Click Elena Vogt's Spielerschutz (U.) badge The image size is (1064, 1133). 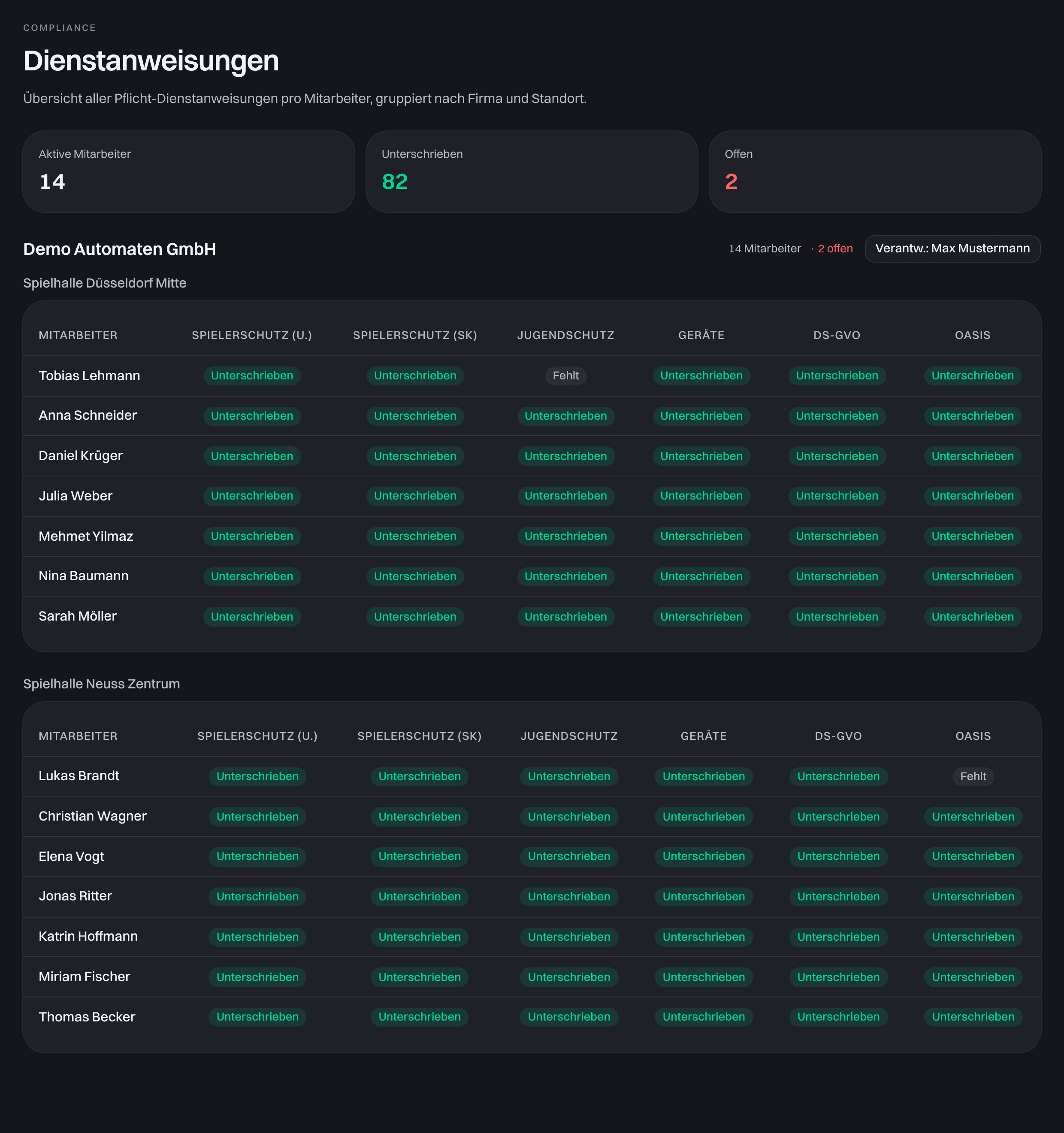(257, 857)
